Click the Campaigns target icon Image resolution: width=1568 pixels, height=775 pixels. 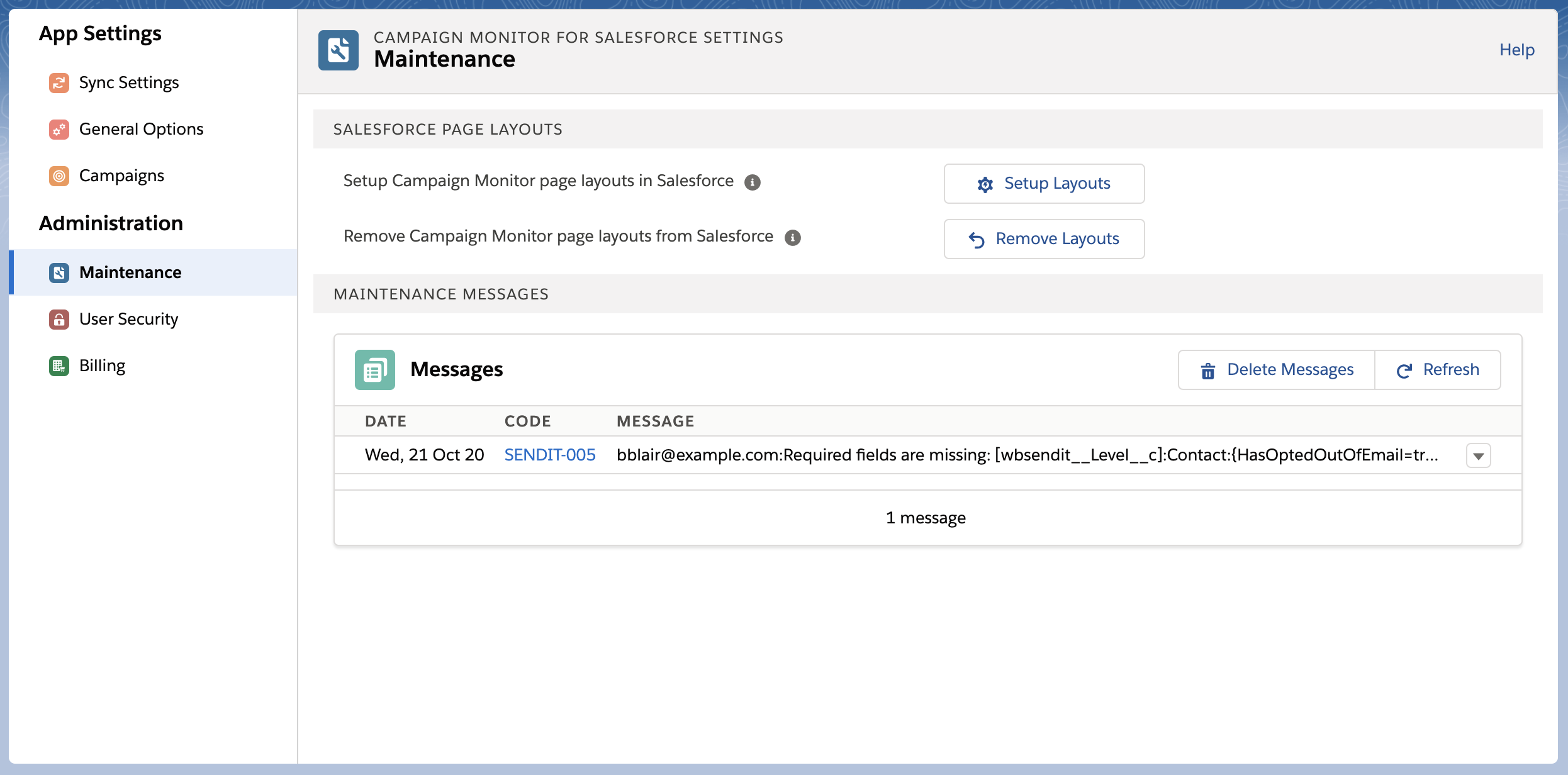(x=59, y=176)
